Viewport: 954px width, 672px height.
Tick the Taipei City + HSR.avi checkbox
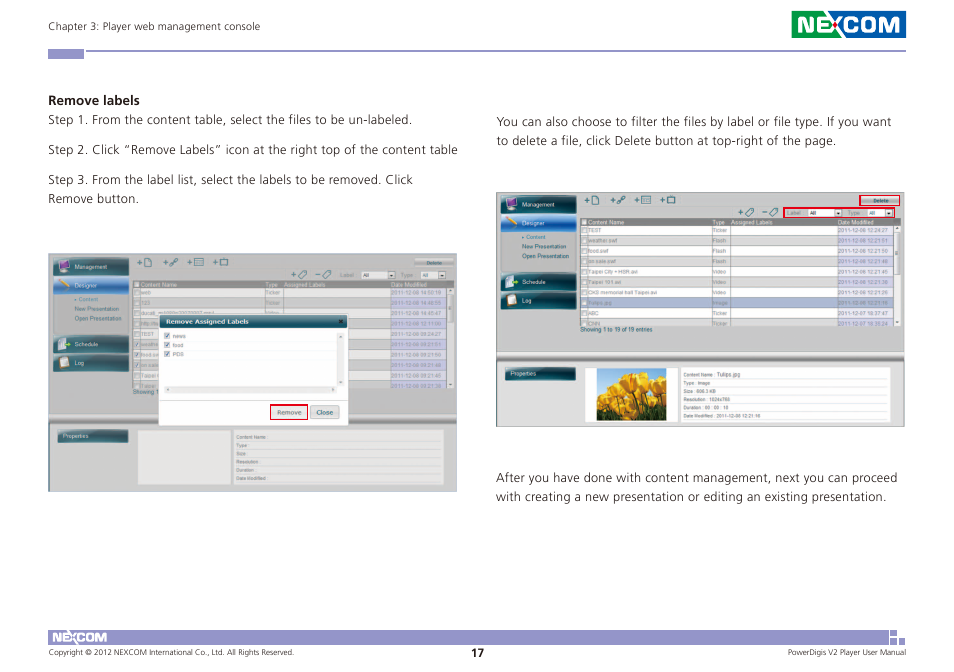pos(584,272)
